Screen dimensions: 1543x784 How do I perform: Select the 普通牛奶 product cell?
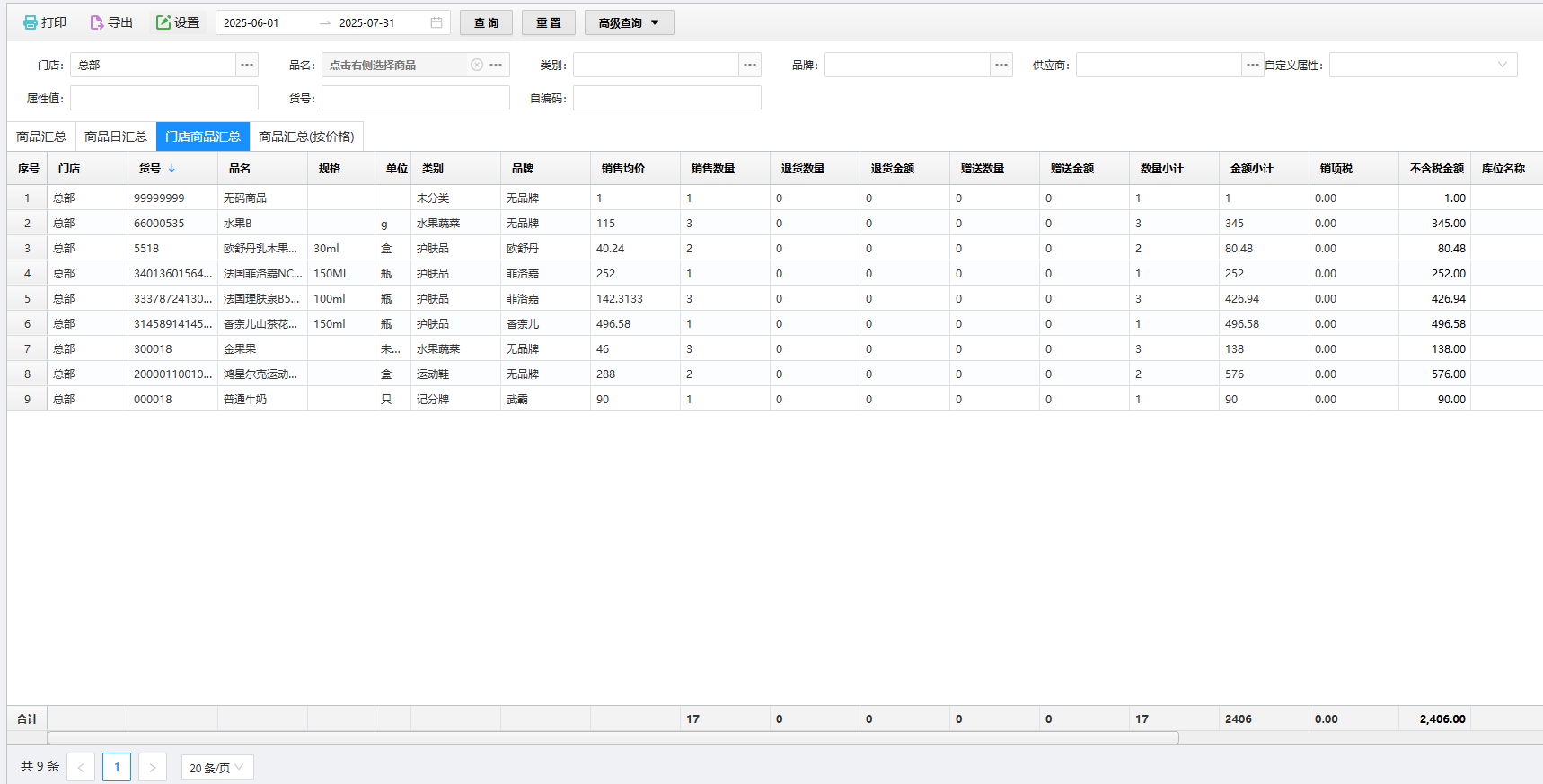click(263, 399)
